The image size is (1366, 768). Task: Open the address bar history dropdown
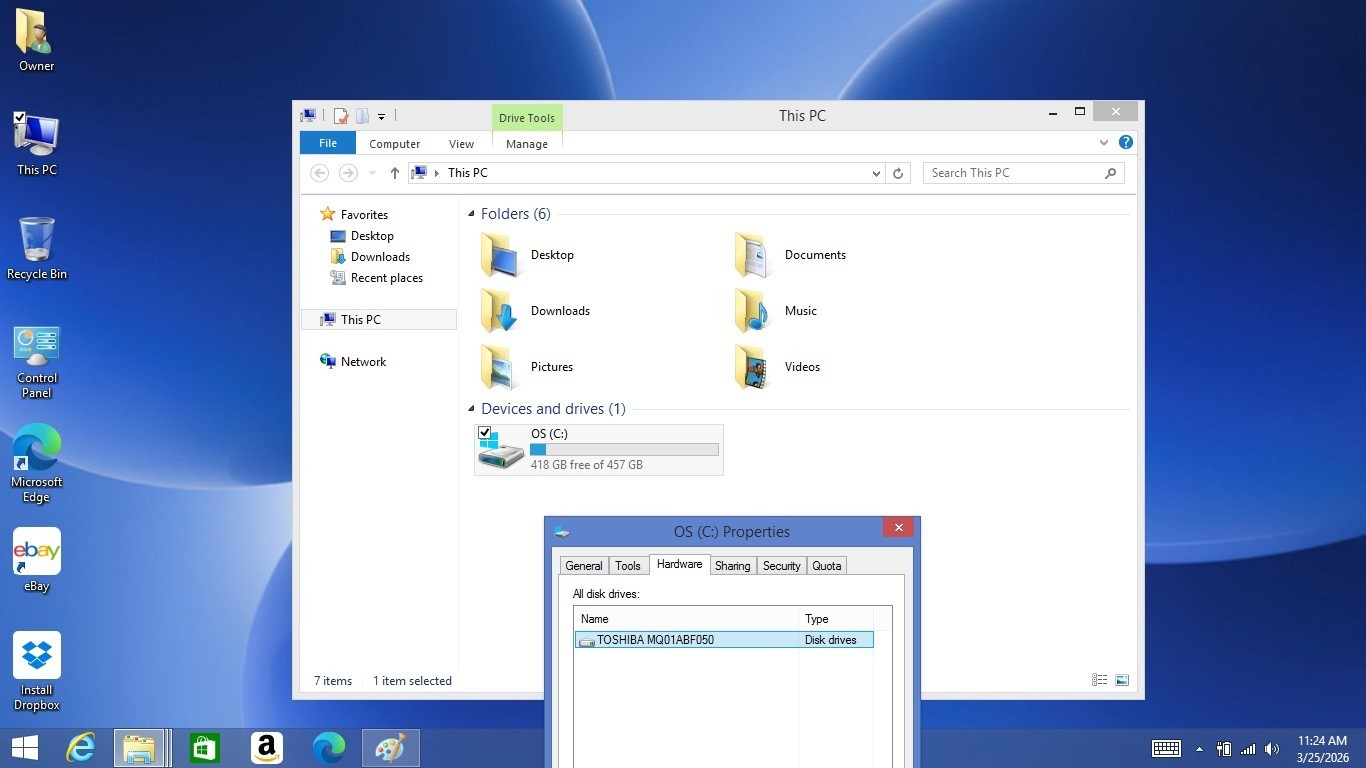[876, 173]
